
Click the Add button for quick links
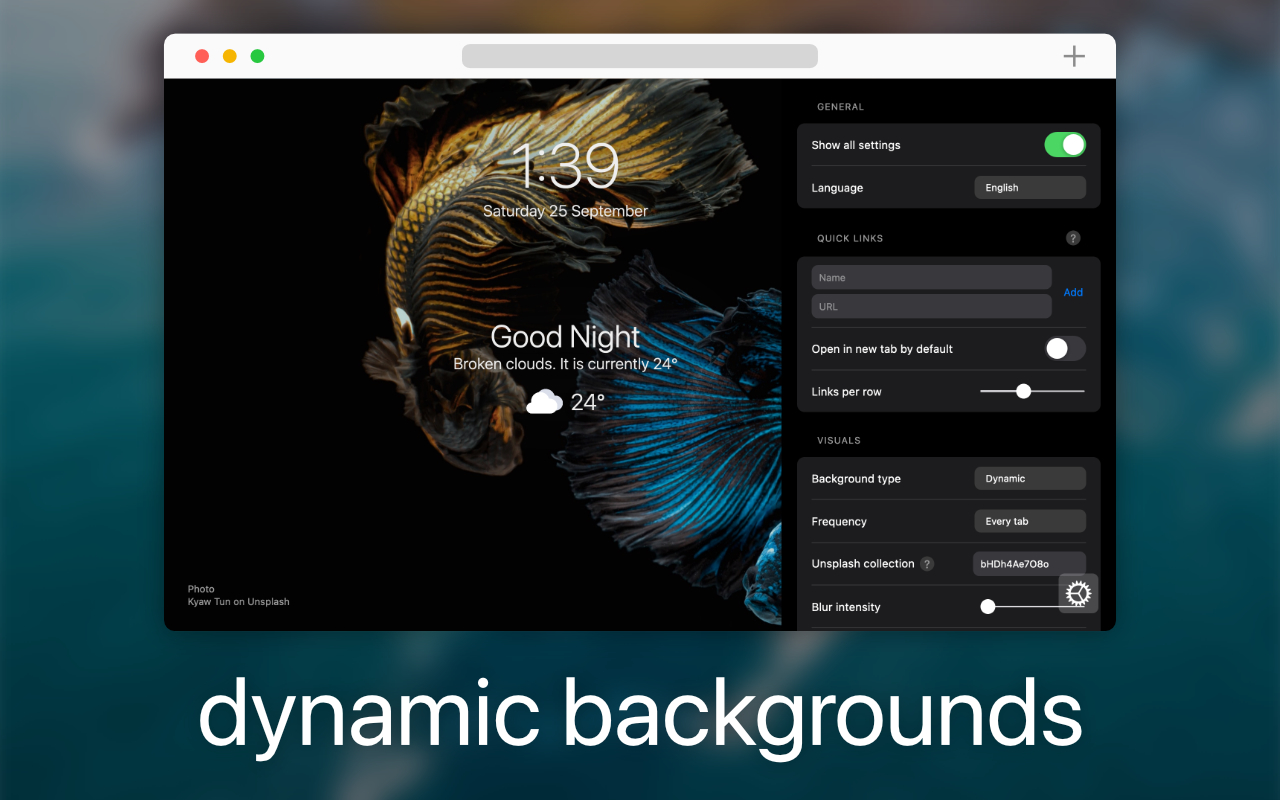coord(1073,292)
